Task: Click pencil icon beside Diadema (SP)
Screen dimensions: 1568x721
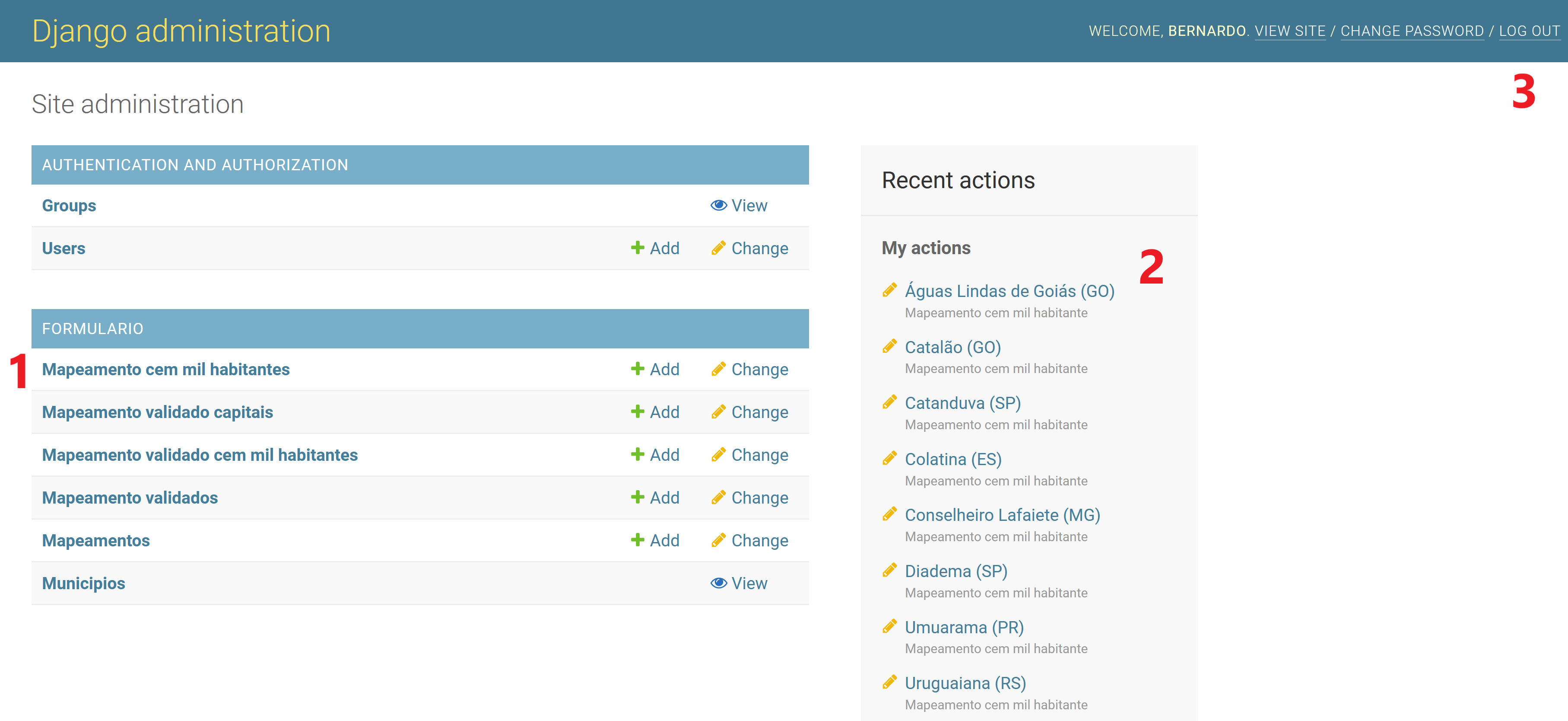Action: point(889,570)
